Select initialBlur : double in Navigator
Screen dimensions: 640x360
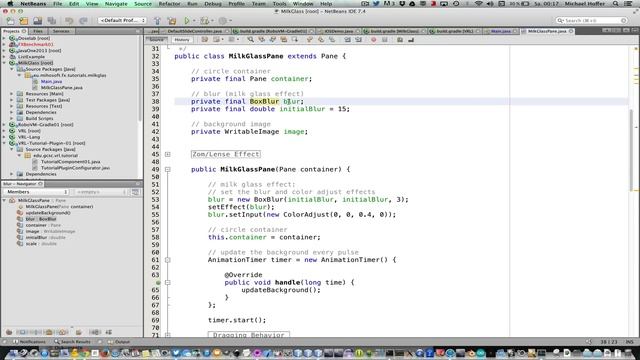click(x=45, y=237)
